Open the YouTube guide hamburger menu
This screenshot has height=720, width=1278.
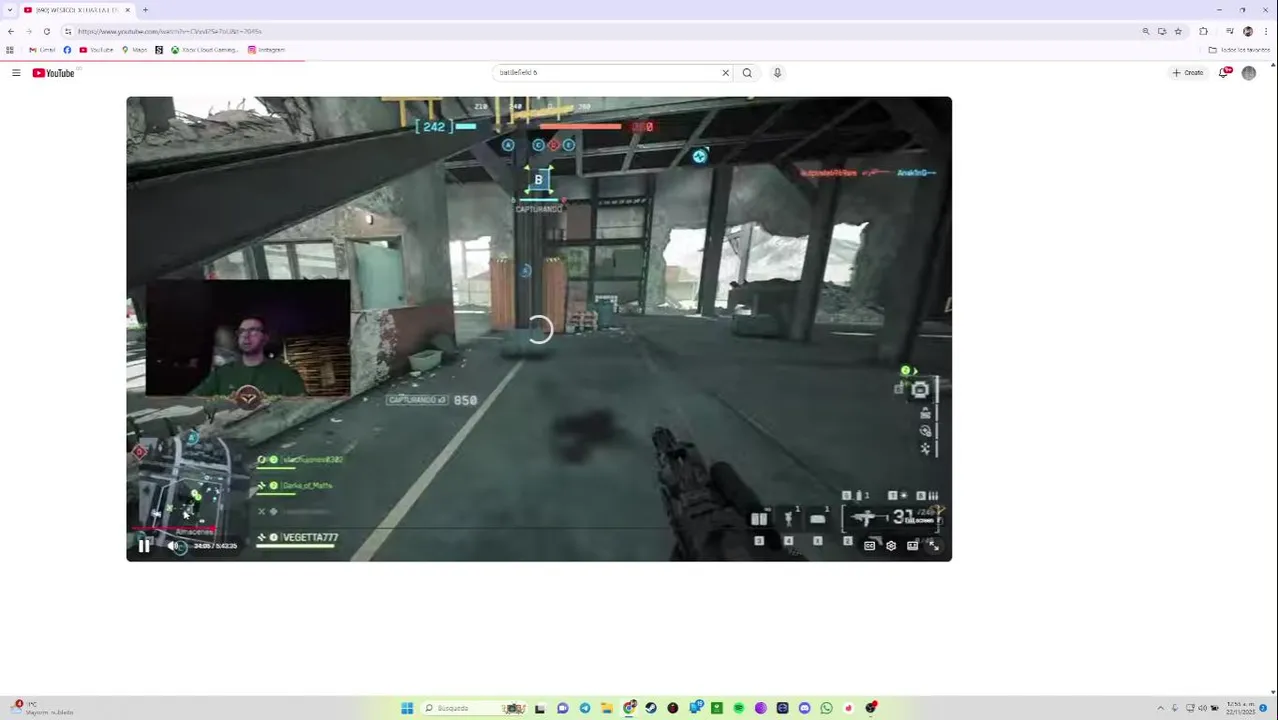point(16,73)
